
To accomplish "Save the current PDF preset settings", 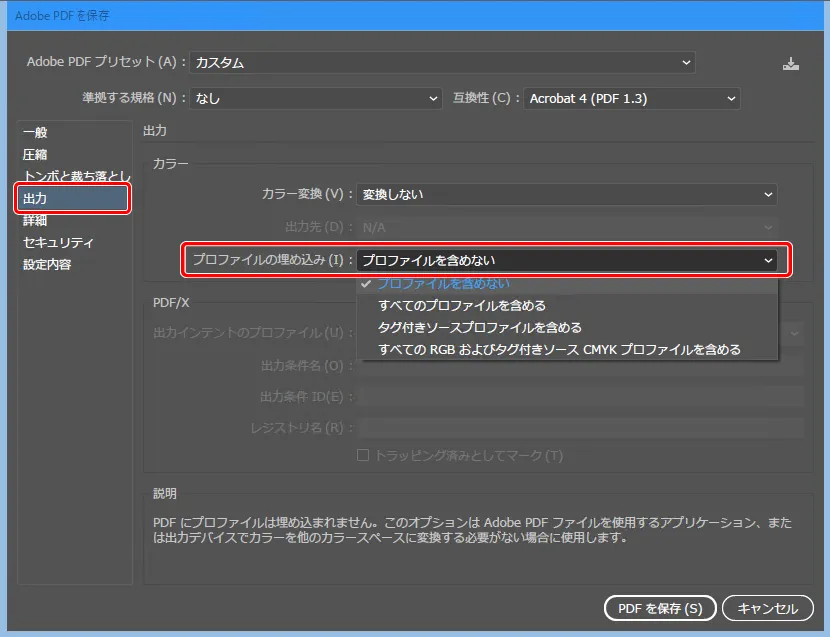I will click(x=790, y=62).
